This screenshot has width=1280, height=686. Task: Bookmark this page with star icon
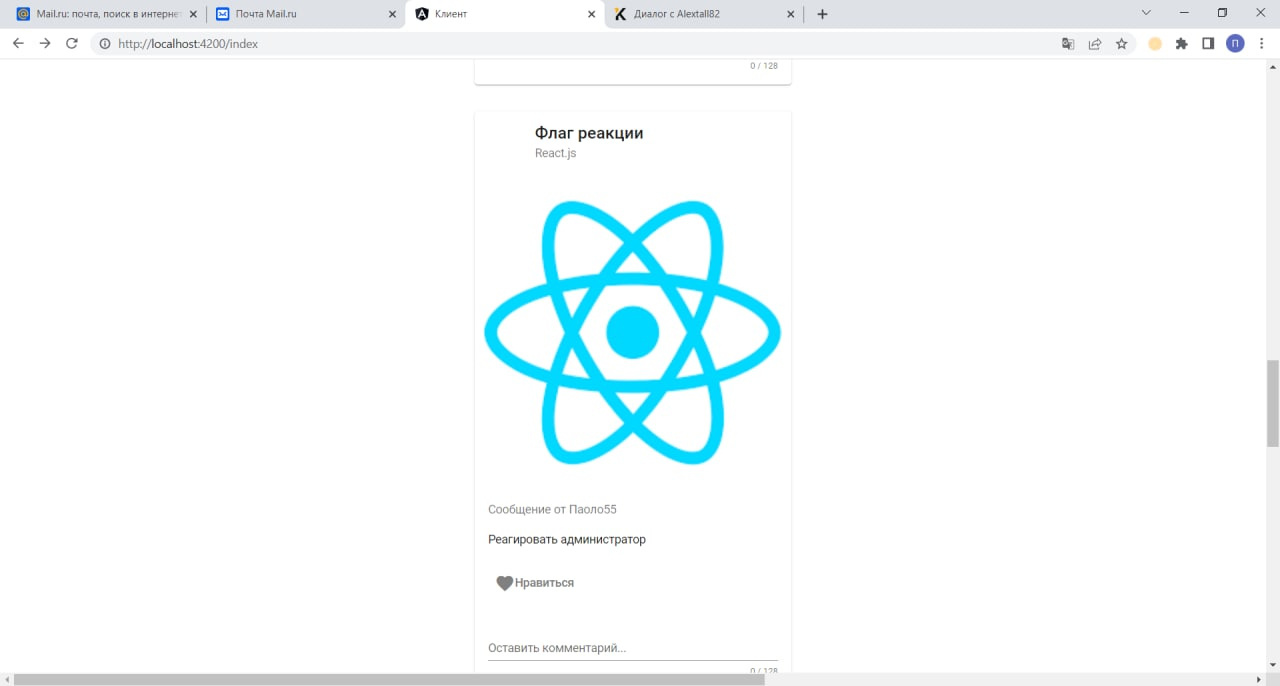click(x=1122, y=43)
